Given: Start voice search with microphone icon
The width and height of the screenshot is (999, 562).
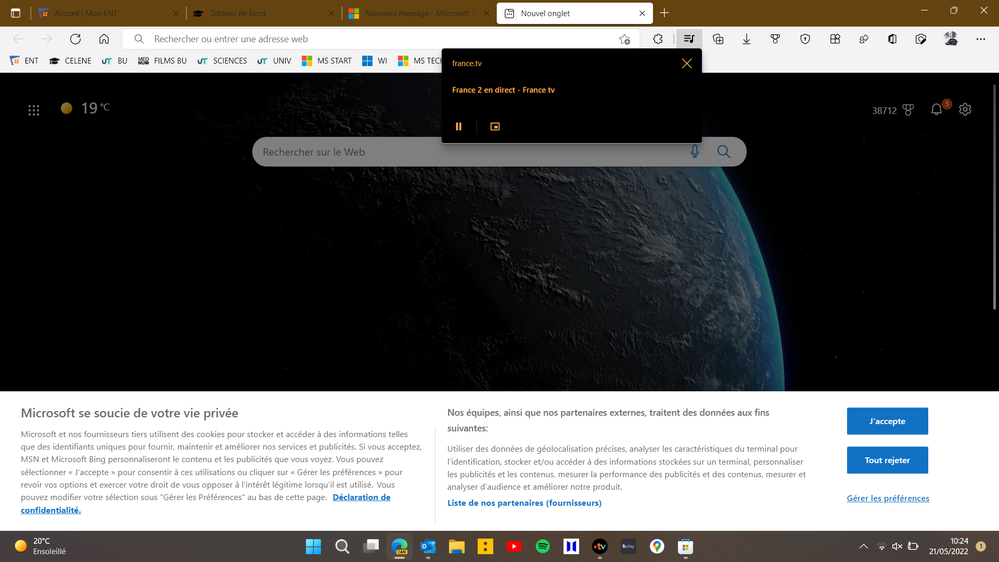Looking at the screenshot, I should click(x=694, y=152).
